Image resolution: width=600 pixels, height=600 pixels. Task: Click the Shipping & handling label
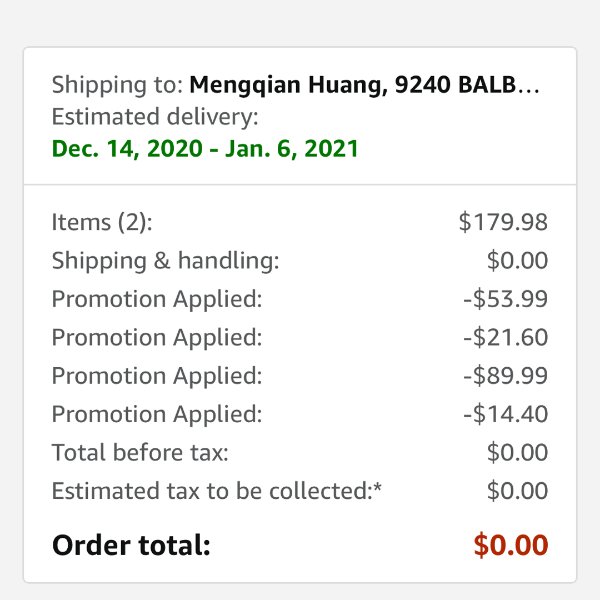tap(165, 261)
